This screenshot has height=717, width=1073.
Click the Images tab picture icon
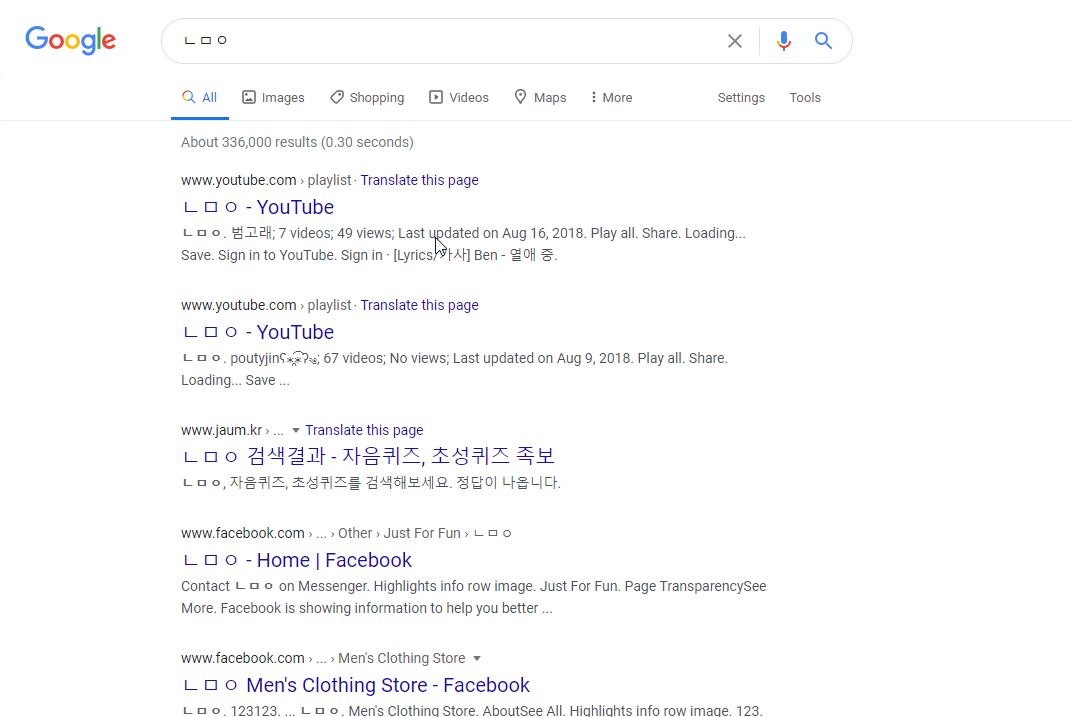pos(249,97)
